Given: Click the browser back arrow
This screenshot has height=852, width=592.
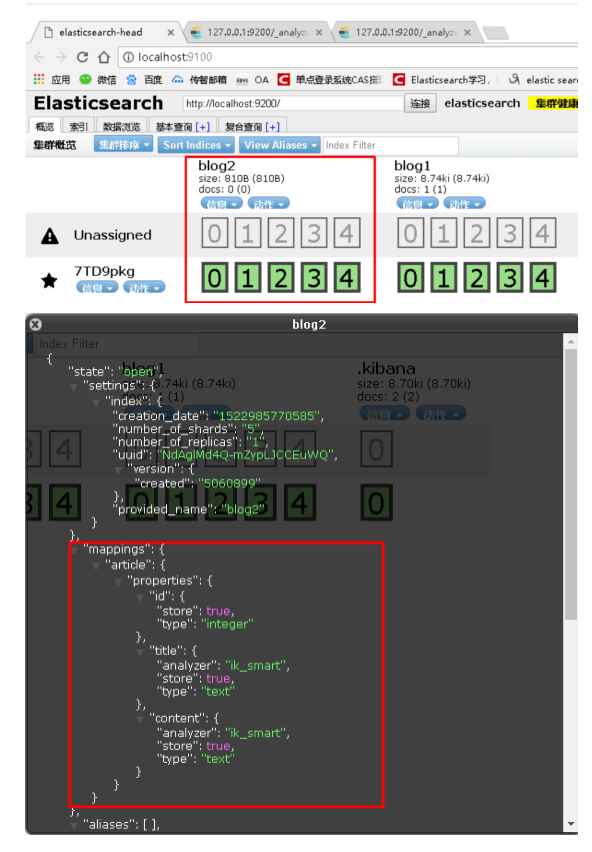Looking at the screenshot, I should [39, 57].
